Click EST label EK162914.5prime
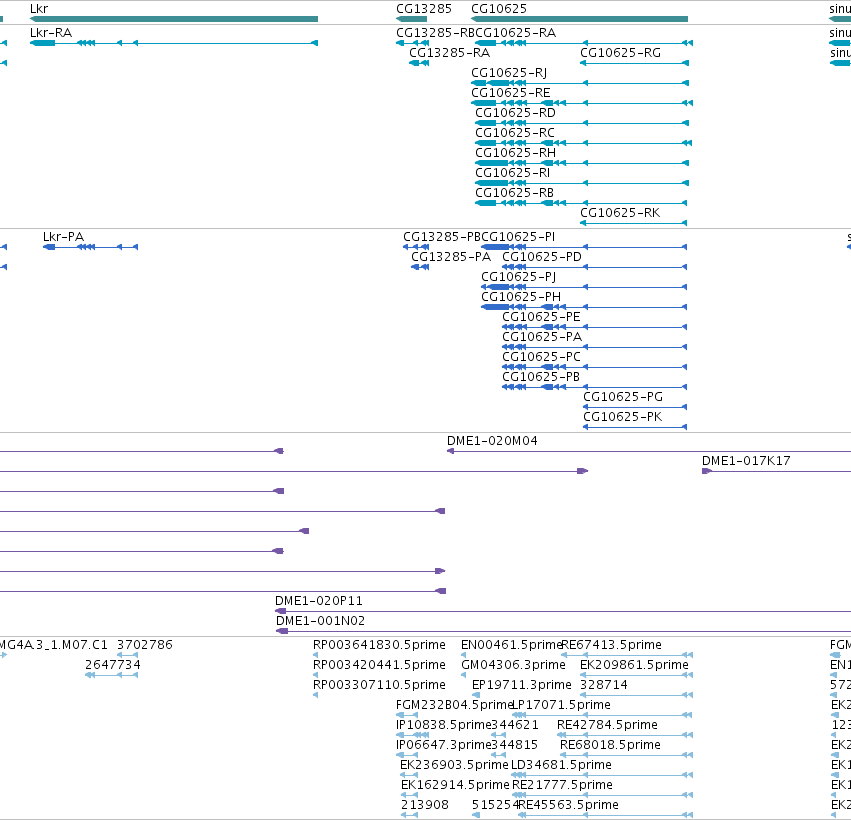Screen dimensions: 851x820 click(x=455, y=785)
